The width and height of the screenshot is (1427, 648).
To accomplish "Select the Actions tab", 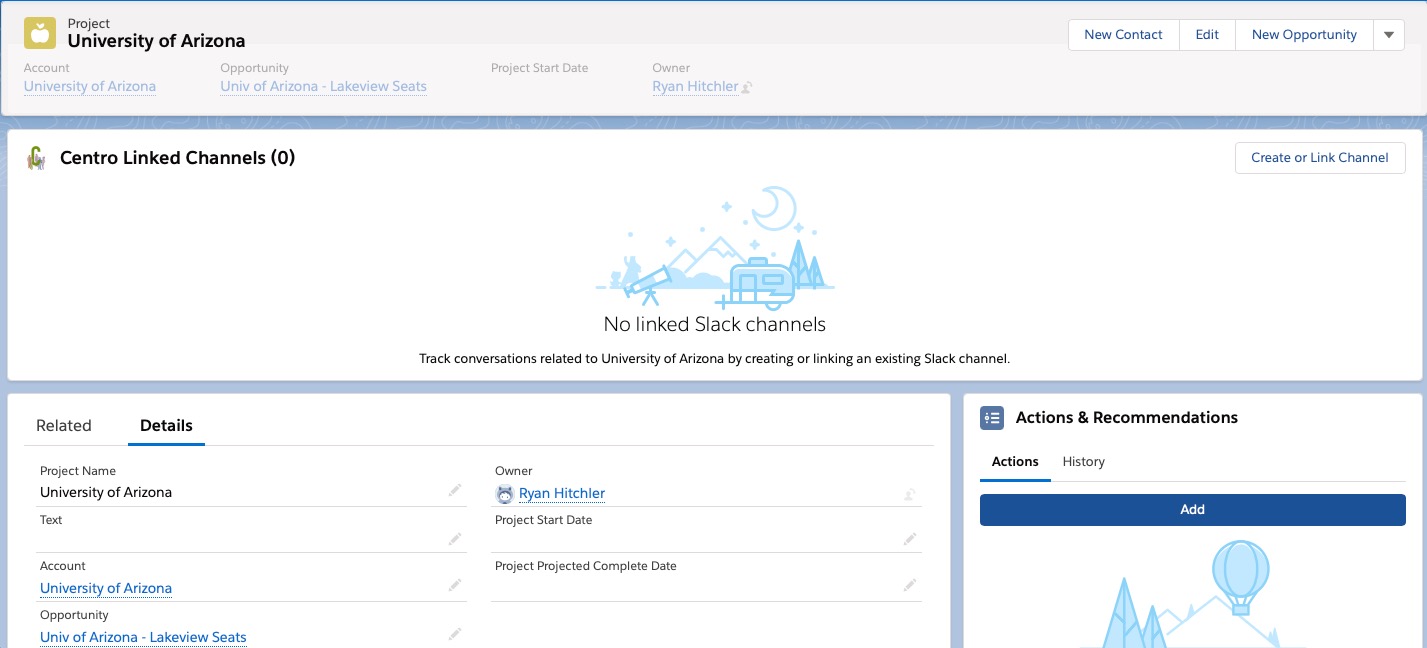I will 1015,461.
